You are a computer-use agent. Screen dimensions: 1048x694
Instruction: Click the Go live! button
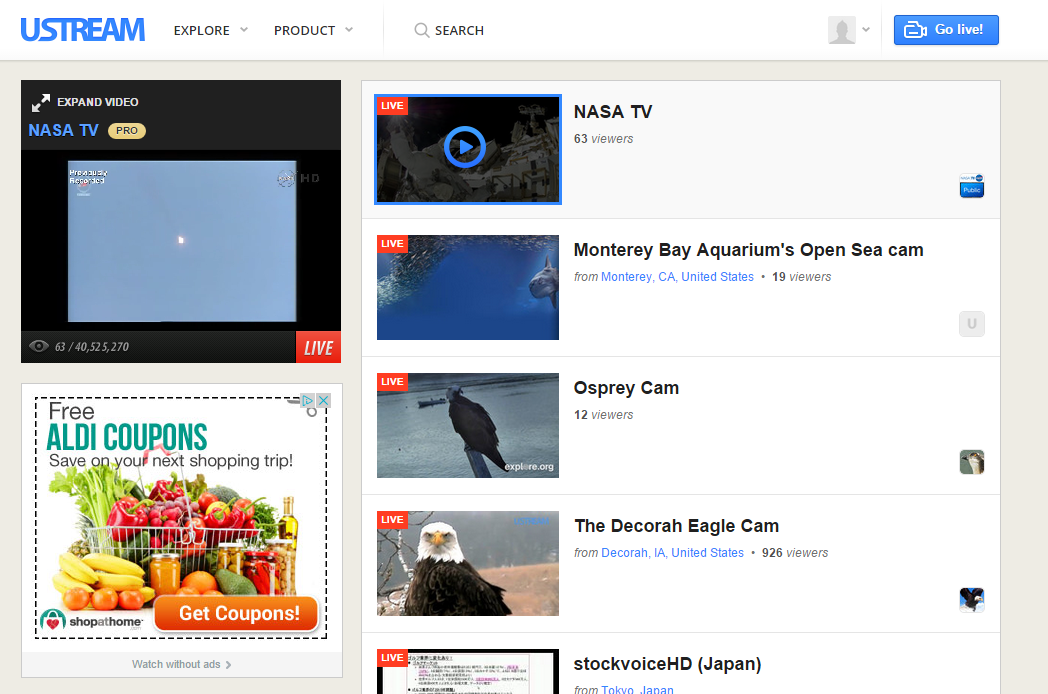click(946, 30)
